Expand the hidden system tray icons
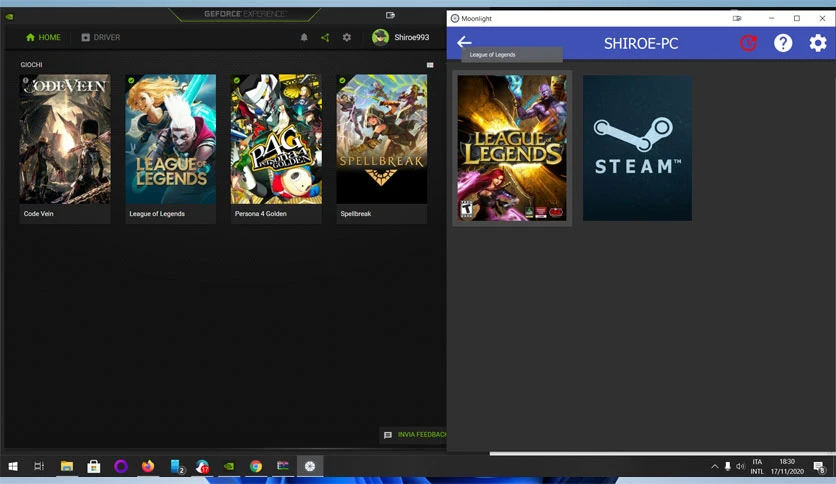This screenshot has width=836, height=484. [714, 466]
